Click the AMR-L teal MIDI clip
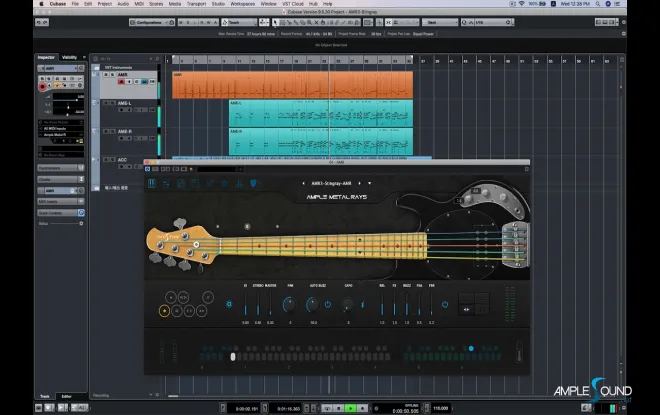The height and width of the screenshot is (415, 660). [321, 113]
